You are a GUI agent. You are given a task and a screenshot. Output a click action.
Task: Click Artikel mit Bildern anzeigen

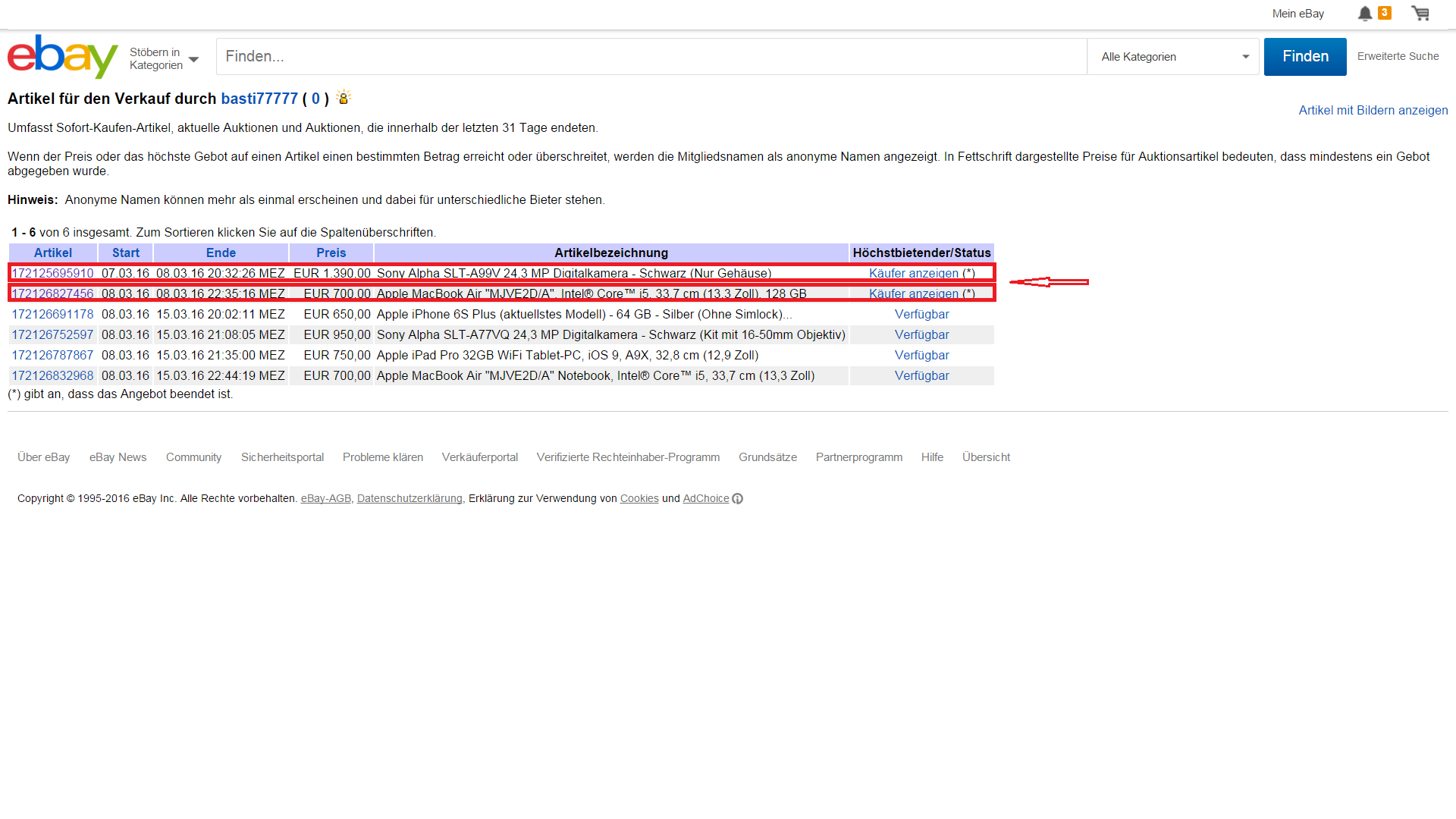pos(1373,110)
